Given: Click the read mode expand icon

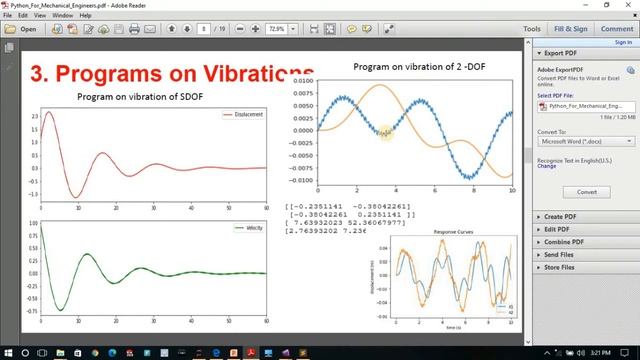Looking at the screenshot, I should click(x=389, y=29).
